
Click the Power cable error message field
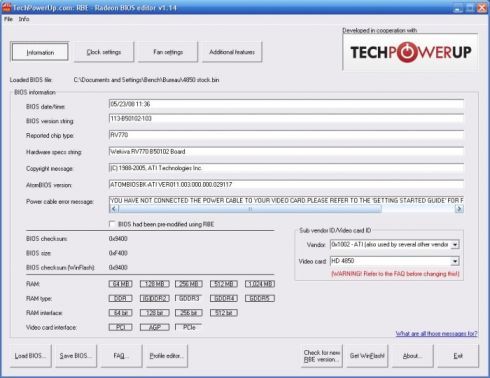(x=286, y=201)
